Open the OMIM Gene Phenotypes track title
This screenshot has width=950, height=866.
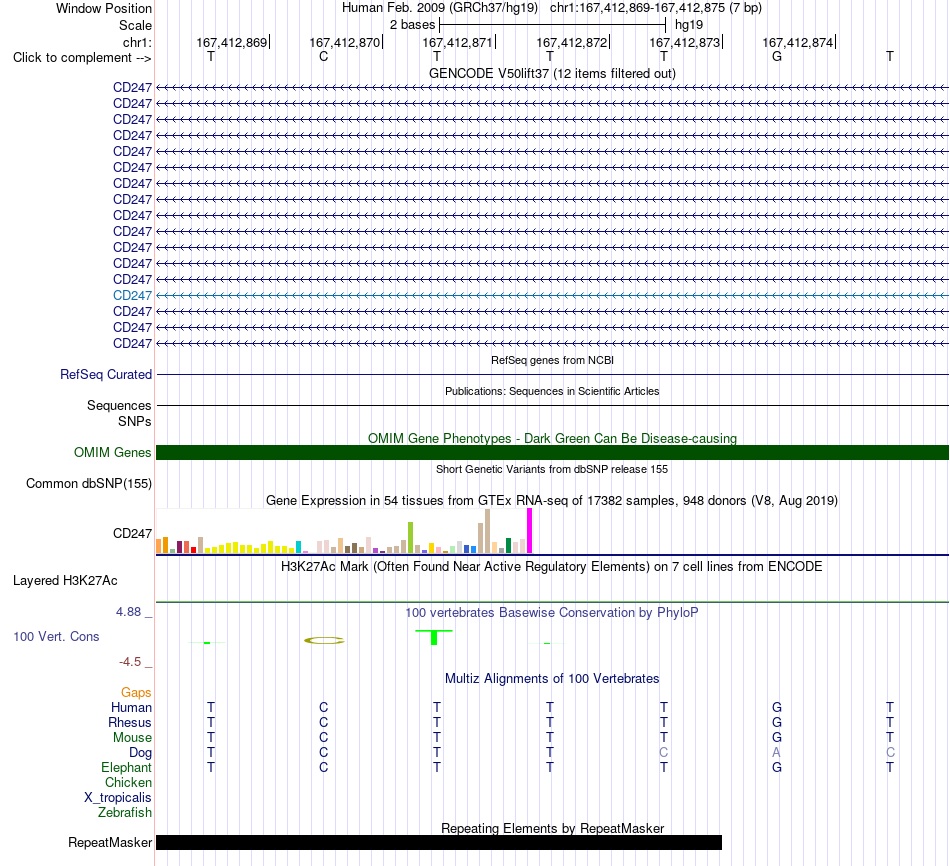coord(552,438)
